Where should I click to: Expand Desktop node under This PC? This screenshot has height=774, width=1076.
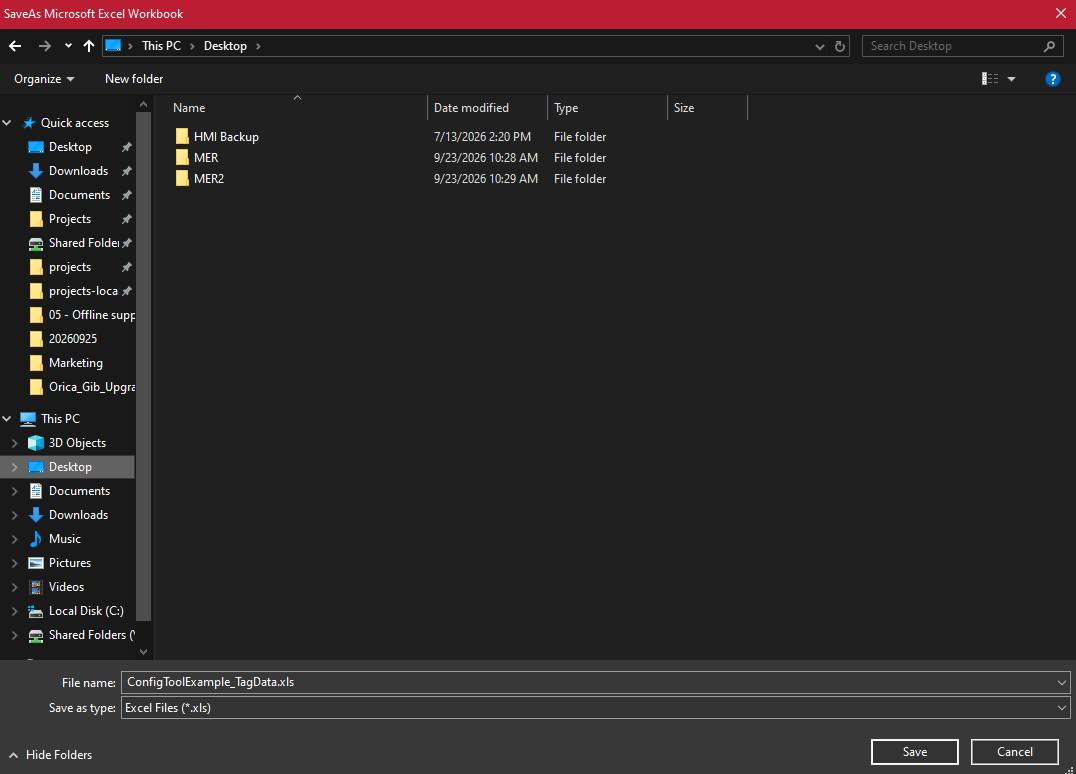click(14, 467)
